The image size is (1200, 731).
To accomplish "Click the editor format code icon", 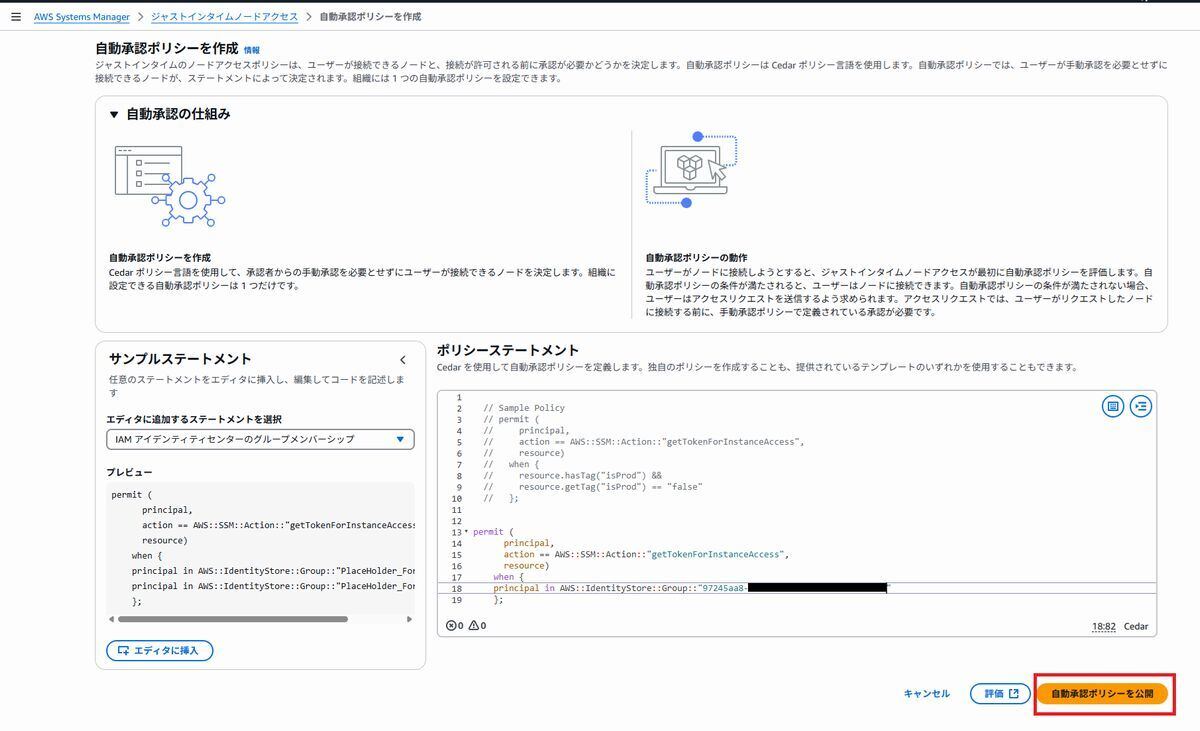I will point(1141,406).
